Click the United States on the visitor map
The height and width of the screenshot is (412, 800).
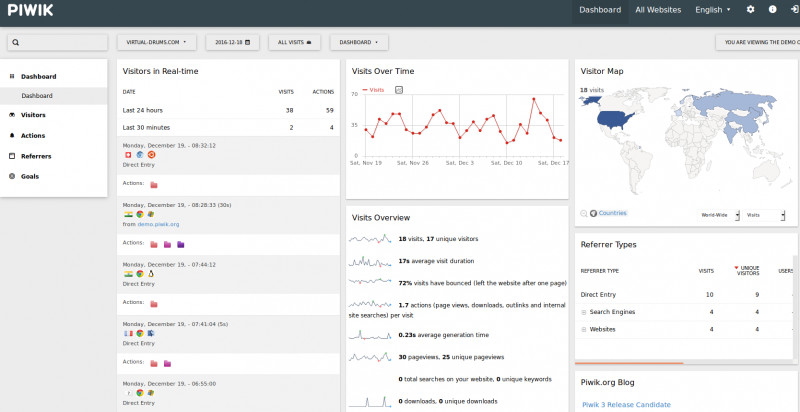pyautogui.click(x=615, y=121)
